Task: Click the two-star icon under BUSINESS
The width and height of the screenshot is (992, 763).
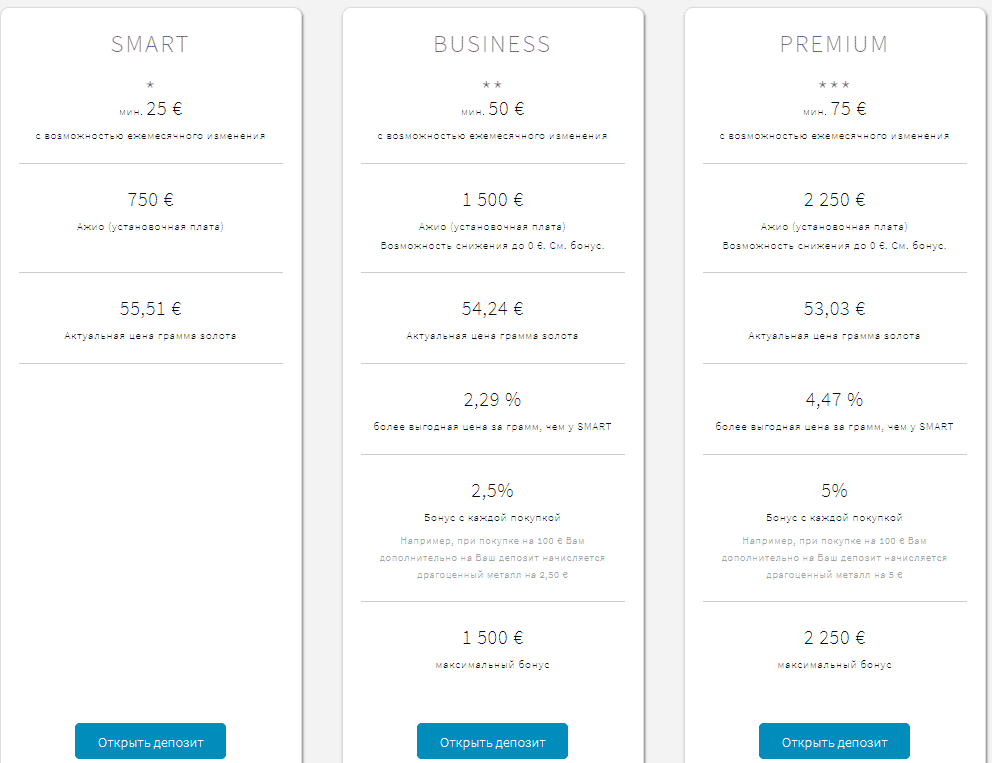Action: (x=492, y=84)
